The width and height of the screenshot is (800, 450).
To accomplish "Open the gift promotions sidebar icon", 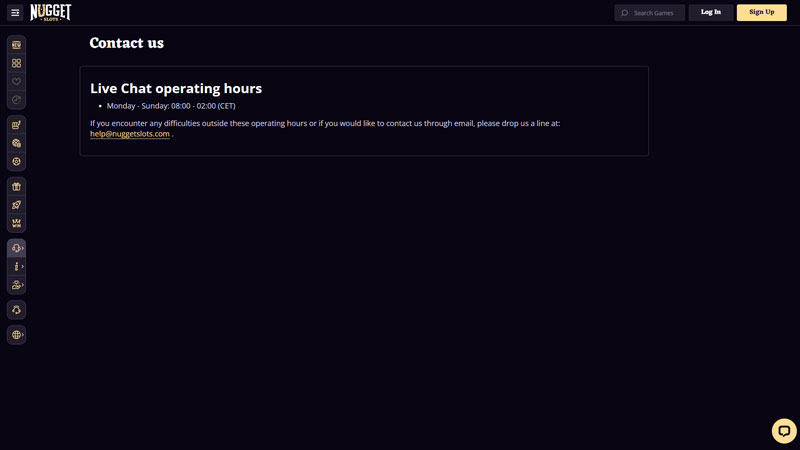I will tap(16, 186).
